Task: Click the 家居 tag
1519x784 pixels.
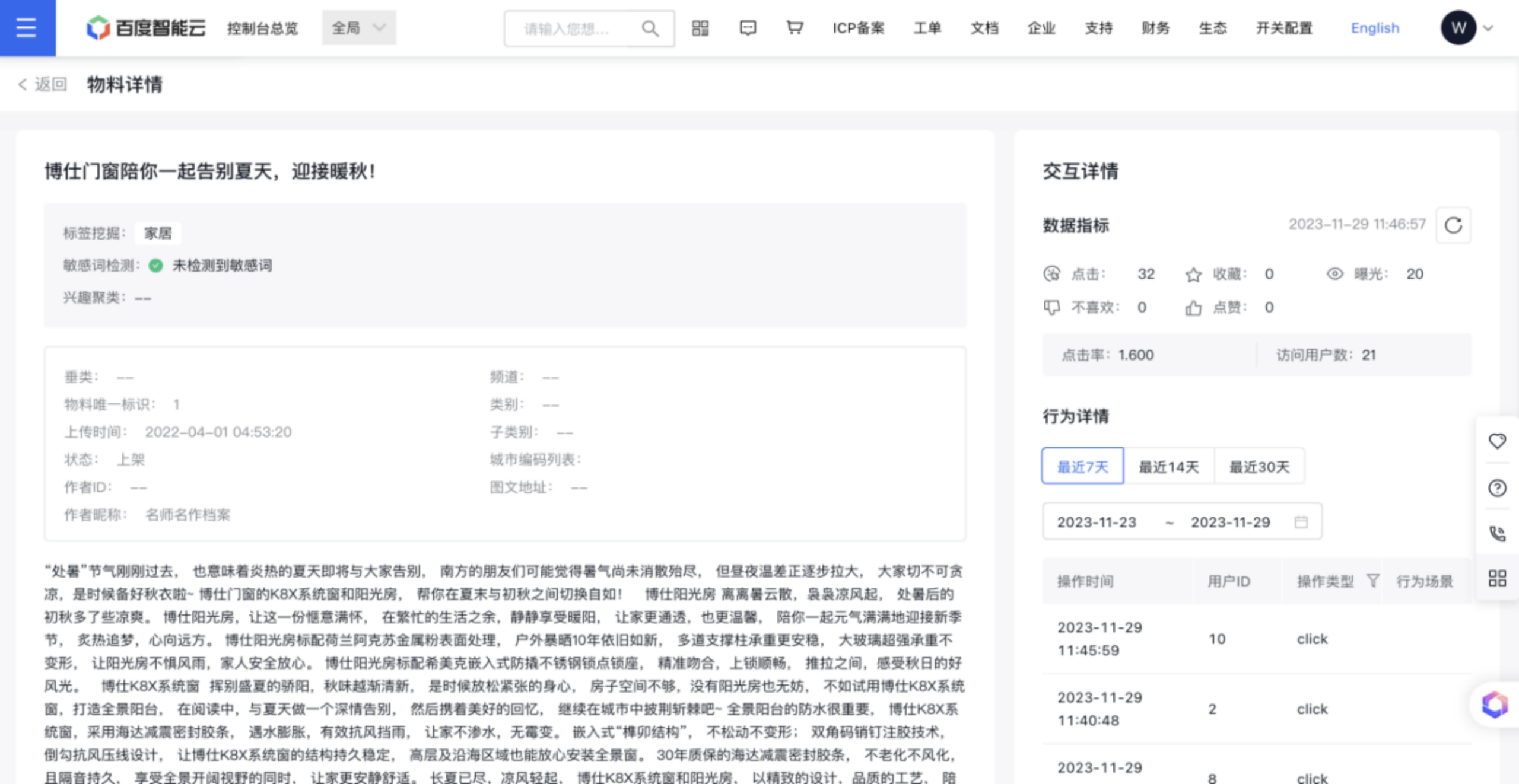Action: coord(158,233)
